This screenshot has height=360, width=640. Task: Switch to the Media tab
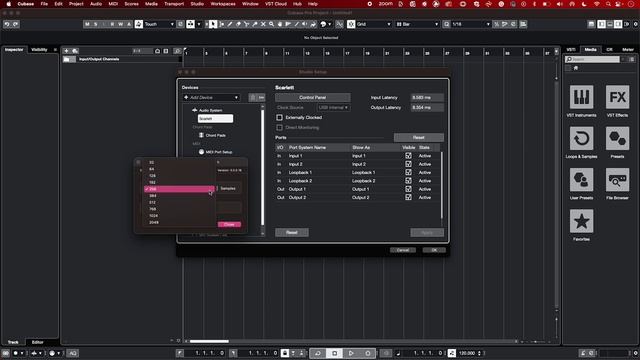pos(590,49)
